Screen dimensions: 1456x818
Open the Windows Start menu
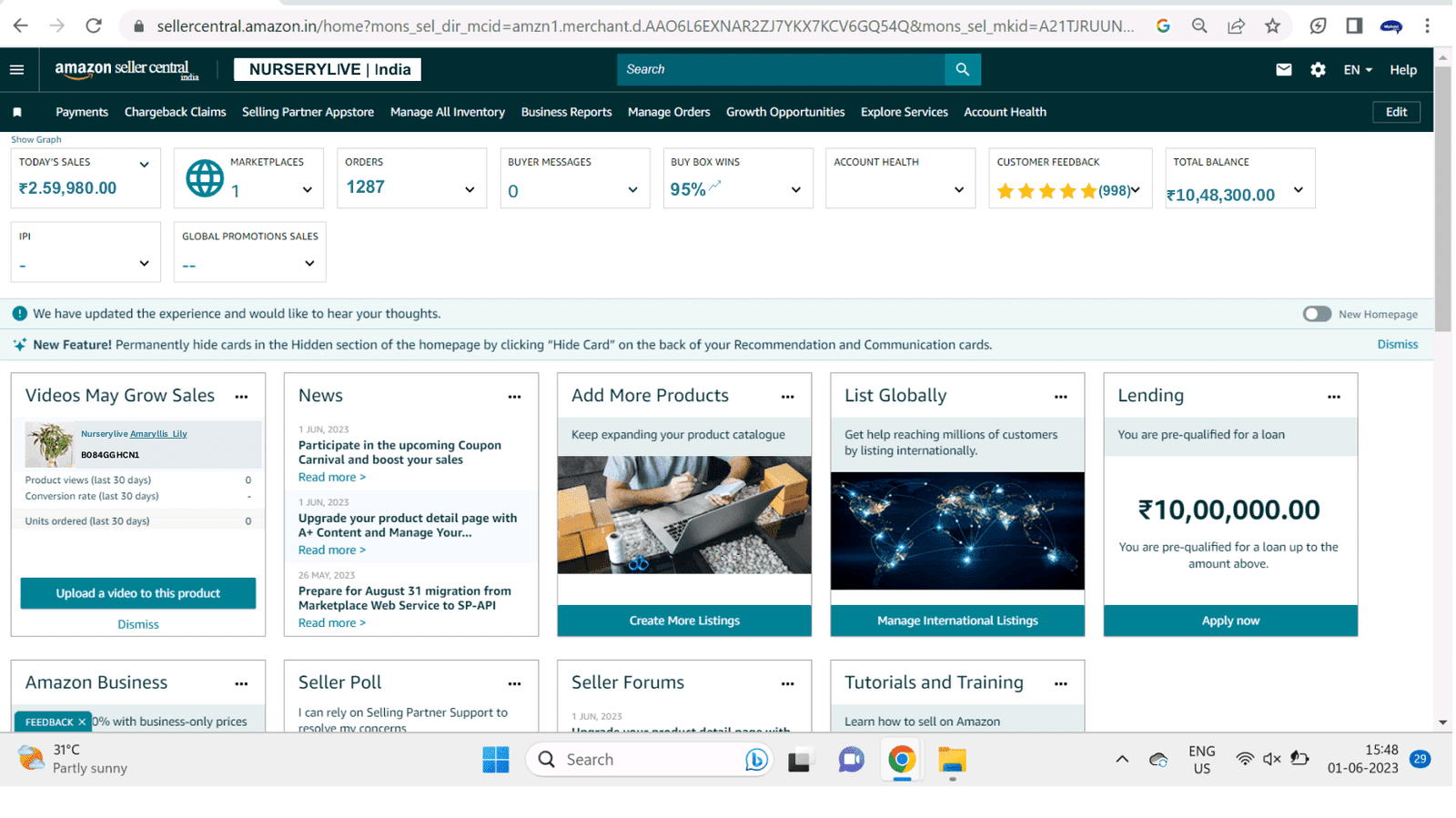496,760
